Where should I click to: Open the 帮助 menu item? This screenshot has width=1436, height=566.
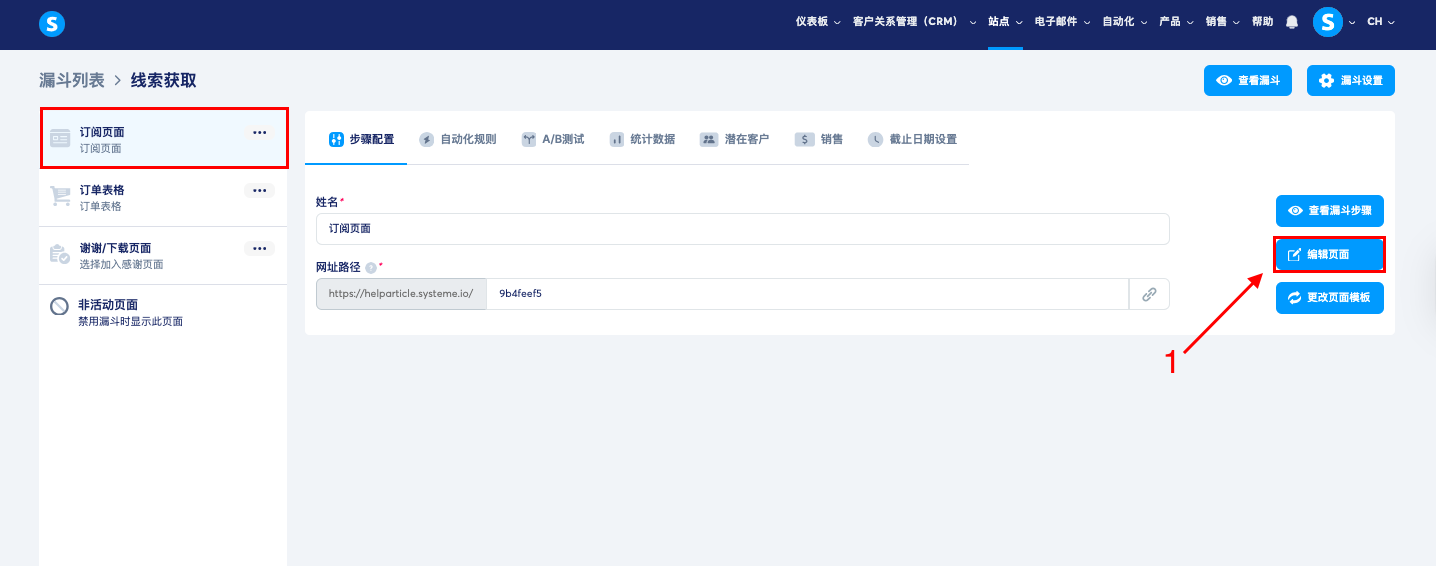pyautogui.click(x=1263, y=22)
